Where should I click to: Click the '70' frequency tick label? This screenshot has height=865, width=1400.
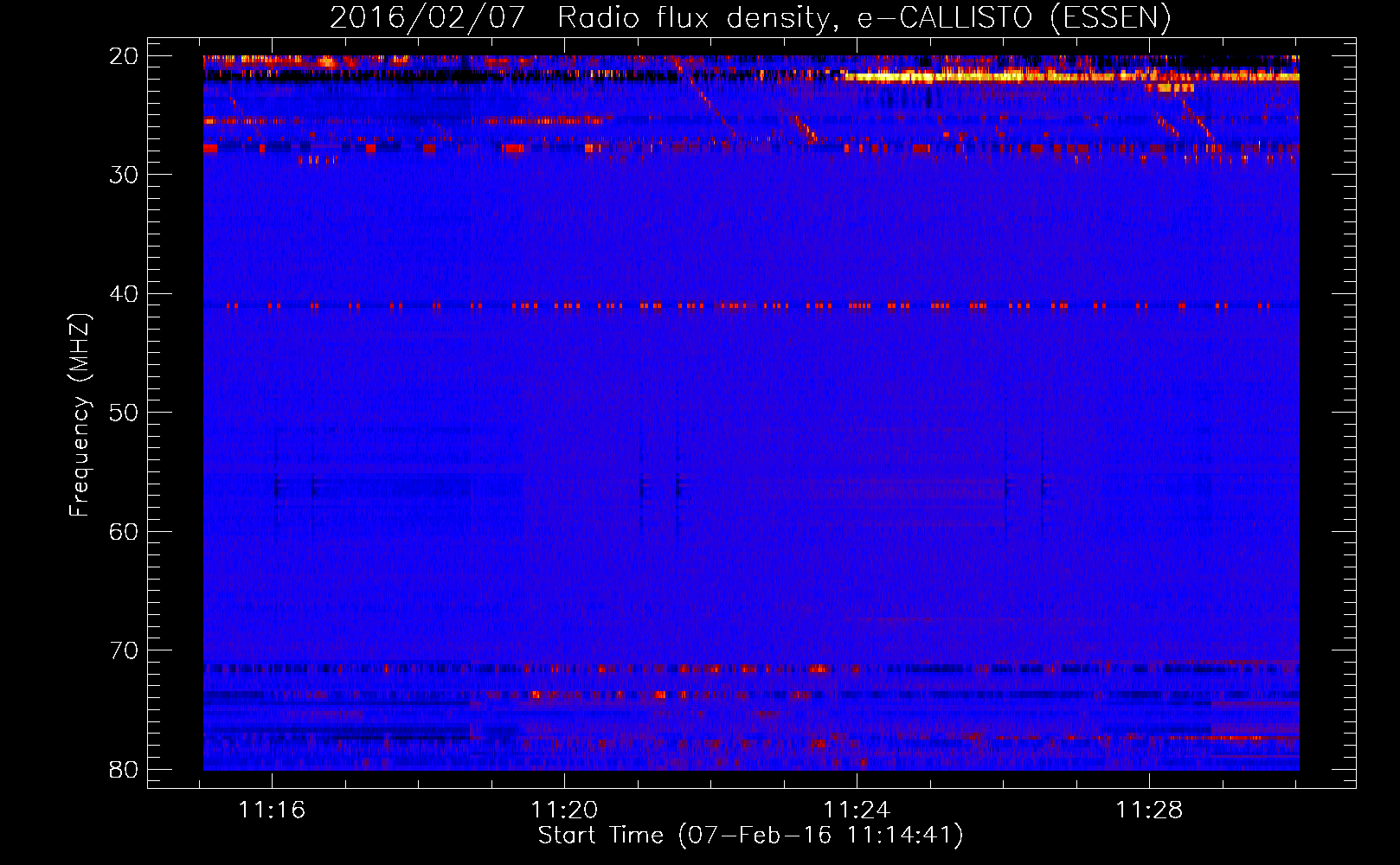(x=125, y=650)
